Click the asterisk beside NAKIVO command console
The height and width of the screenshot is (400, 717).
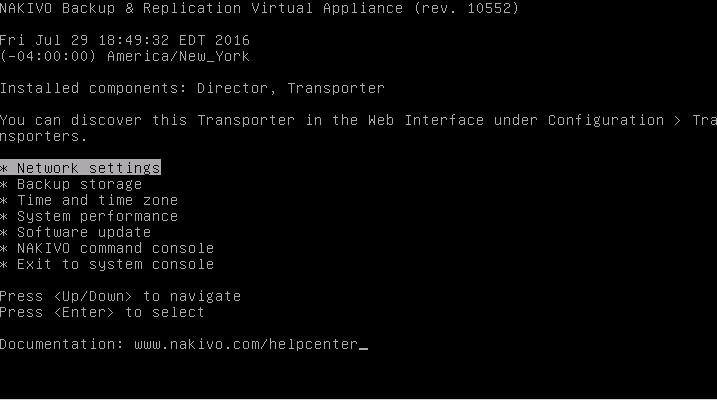click(4, 249)
